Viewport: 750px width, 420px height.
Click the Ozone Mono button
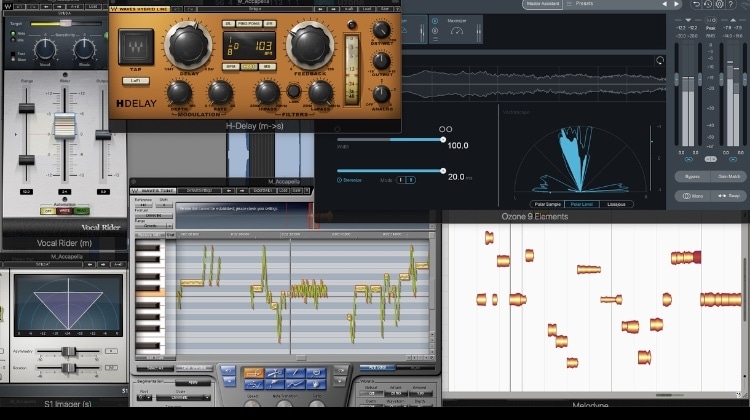coord(692,196)
